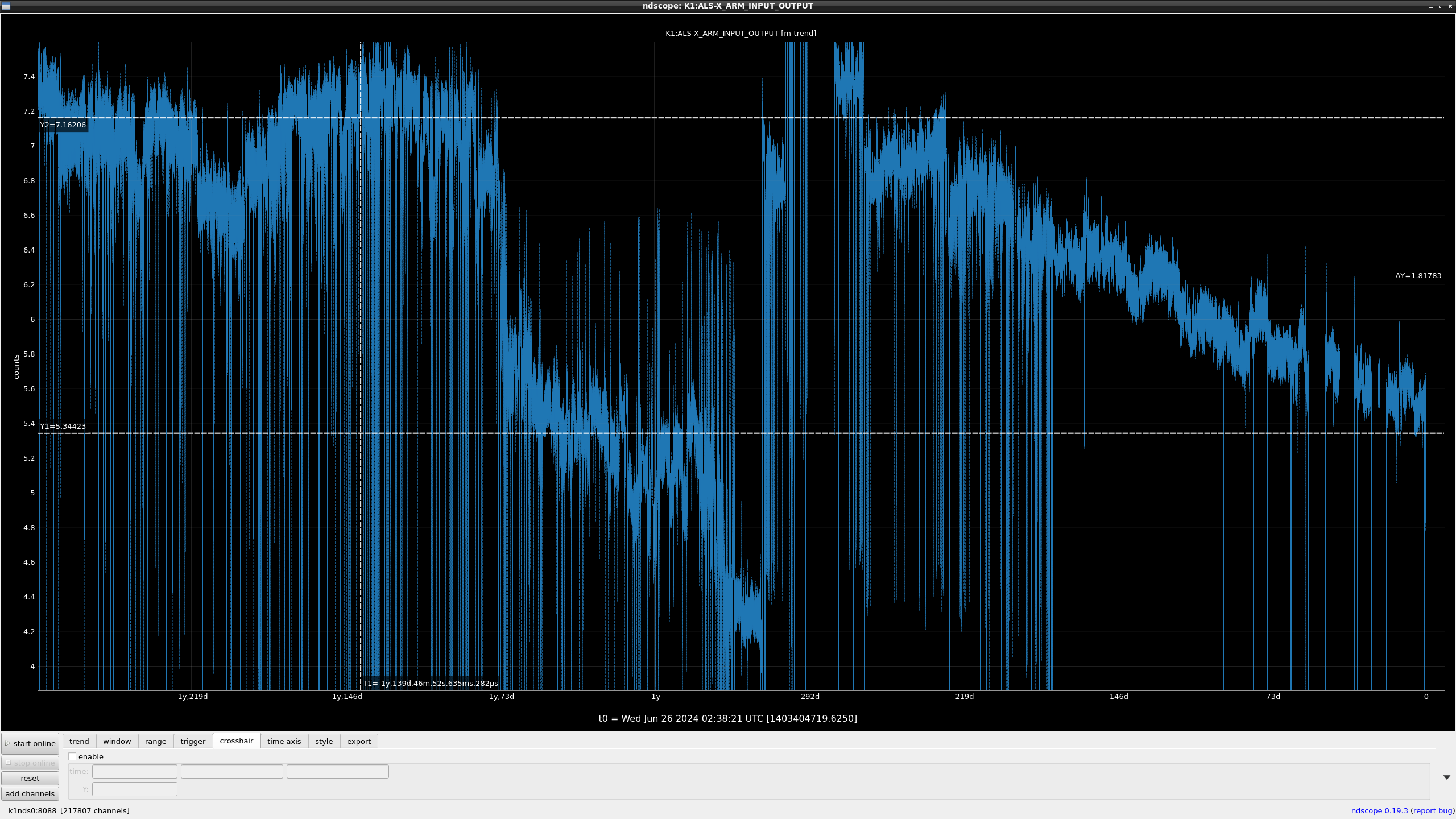This screenshot has width=1456, height=819.
Task: Click the -1y,219d time axis tick label
Action: 191,696
